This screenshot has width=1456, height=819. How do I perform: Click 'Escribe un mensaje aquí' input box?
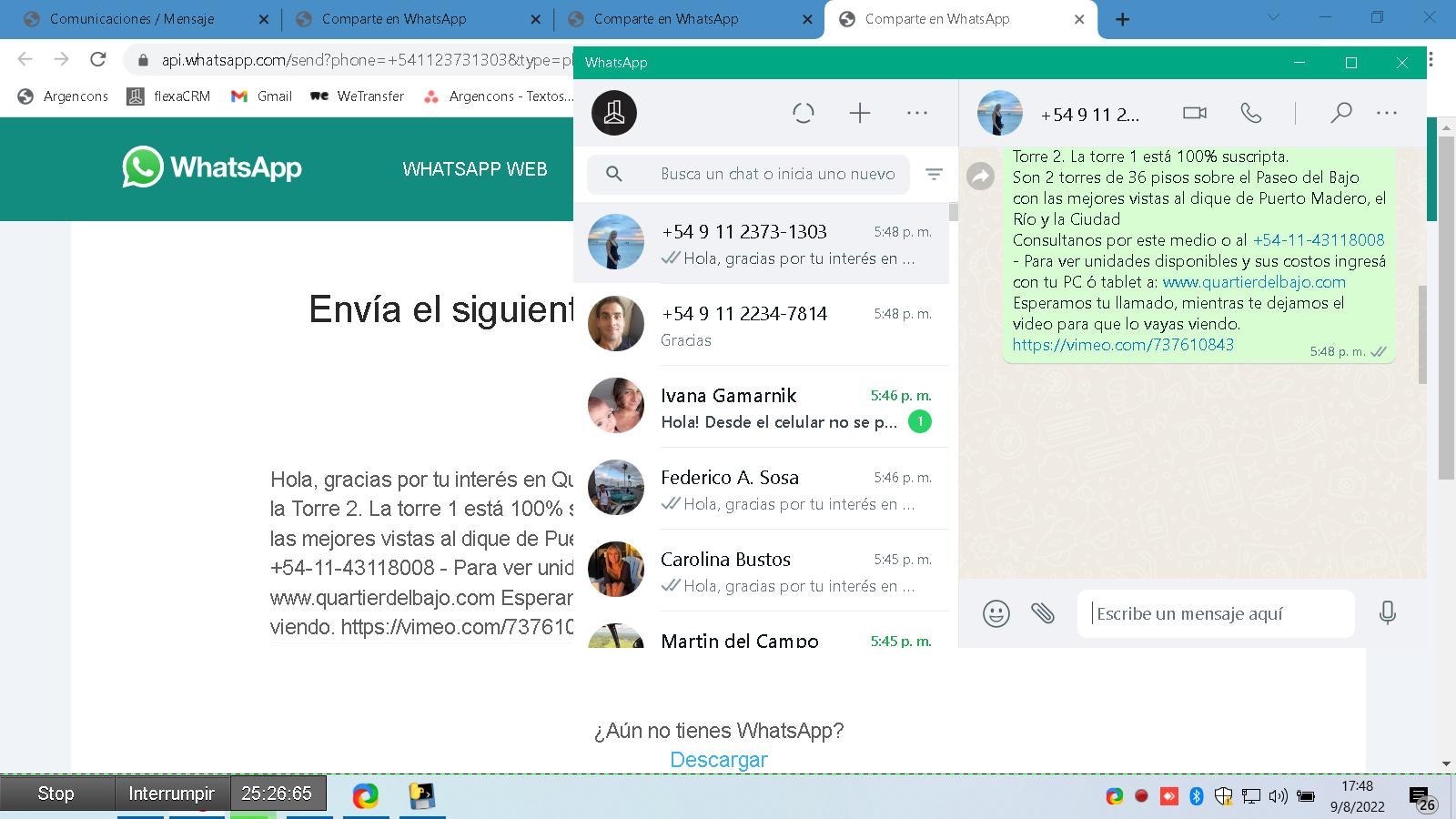tap(1216, 613)
